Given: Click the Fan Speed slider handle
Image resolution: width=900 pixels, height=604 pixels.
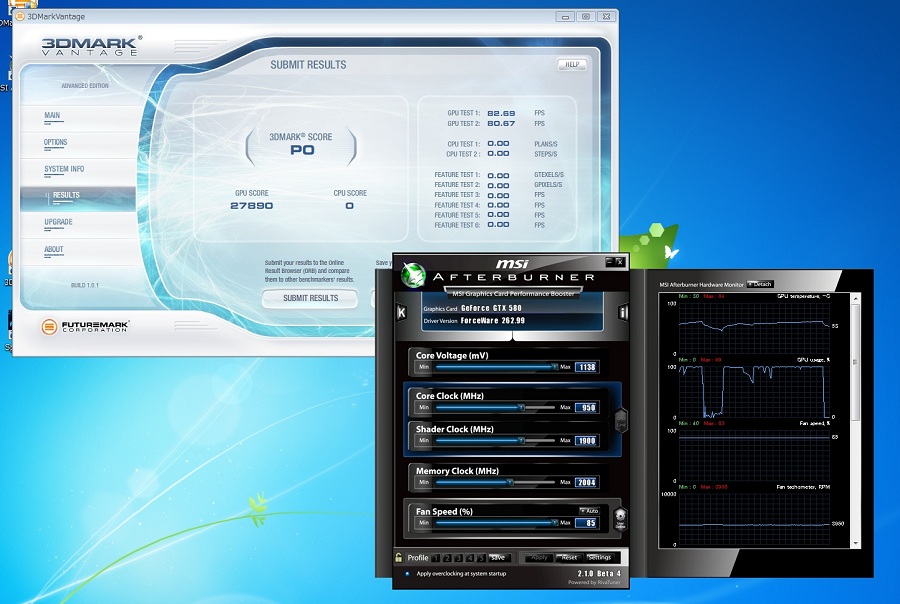Looking at the screenshot, I should click(554, 522).
